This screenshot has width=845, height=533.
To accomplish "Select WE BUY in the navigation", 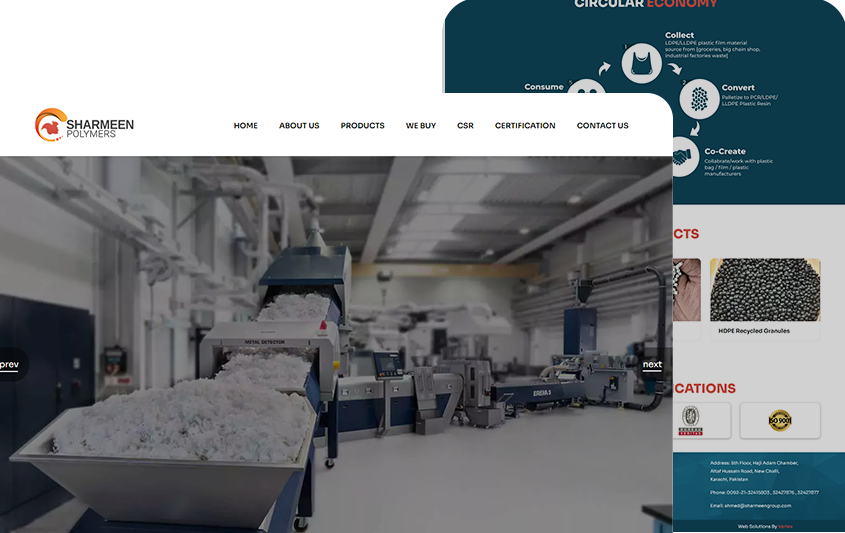I will tap(420, 126).
